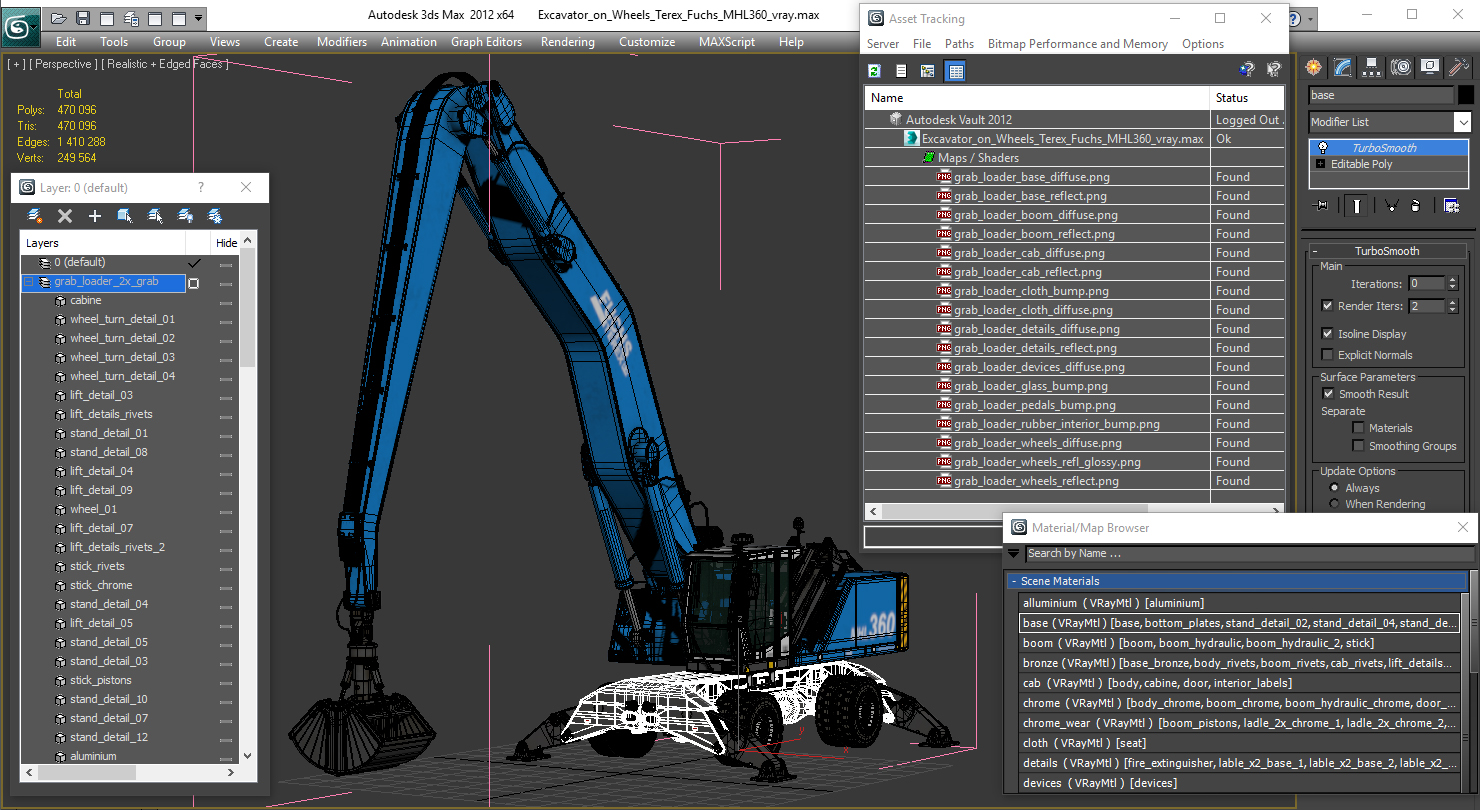This screenshot has width=1480, height=810.
Task: Open the Paths menu in Asset Tracking
Action: tap(959, 44)
